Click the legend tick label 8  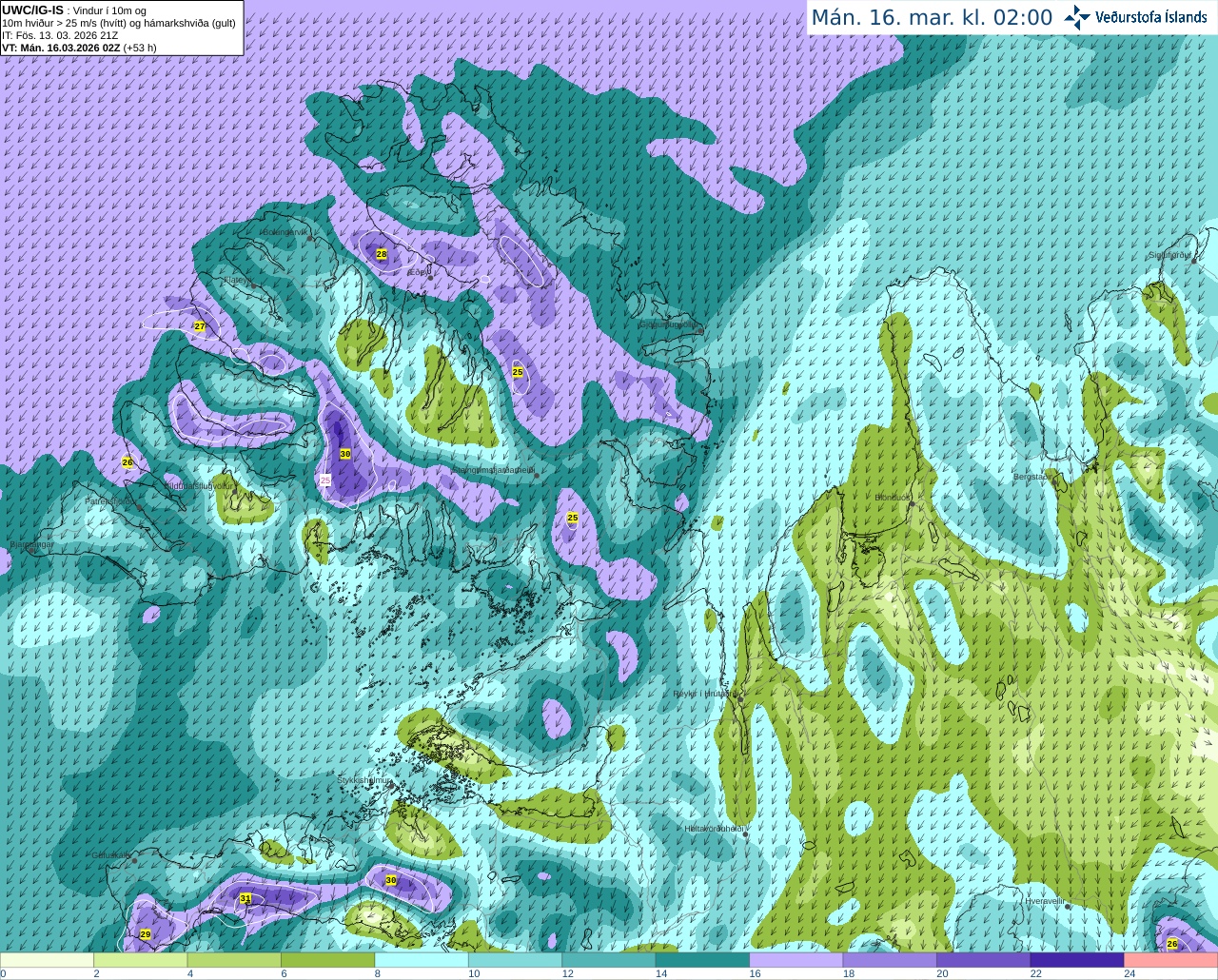[378, 973]
